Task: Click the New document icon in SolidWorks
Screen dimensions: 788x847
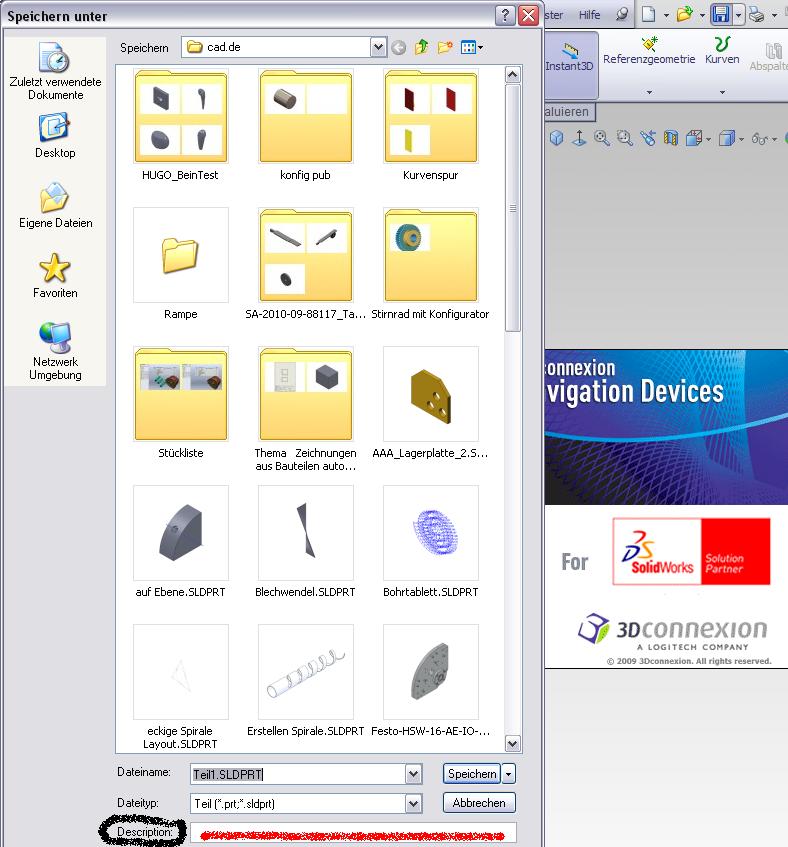Action: pos(648,14)
